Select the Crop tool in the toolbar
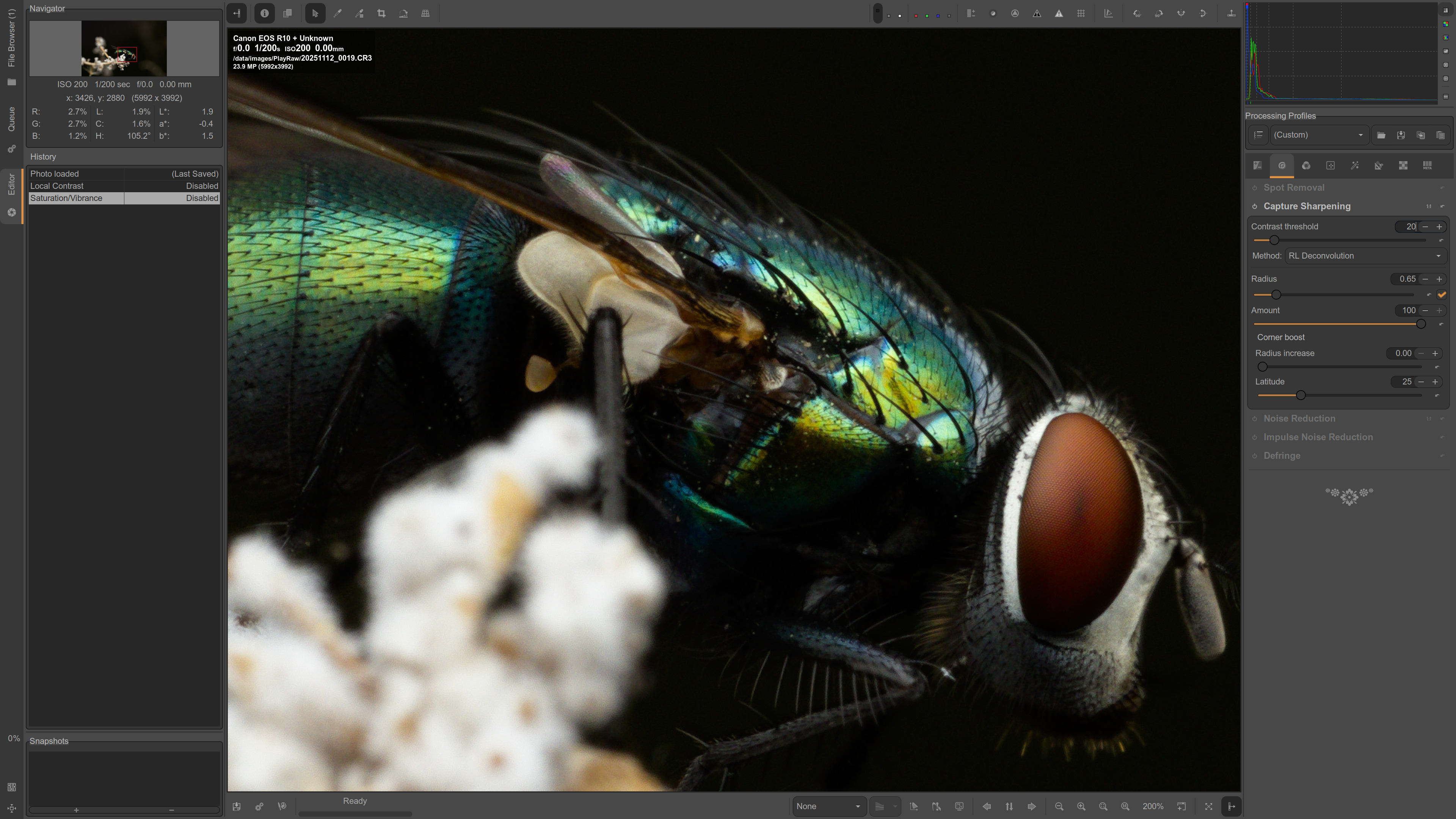The width and height of the screenshot is (1456, 819). pyautogui.click(x=381, y=14)
